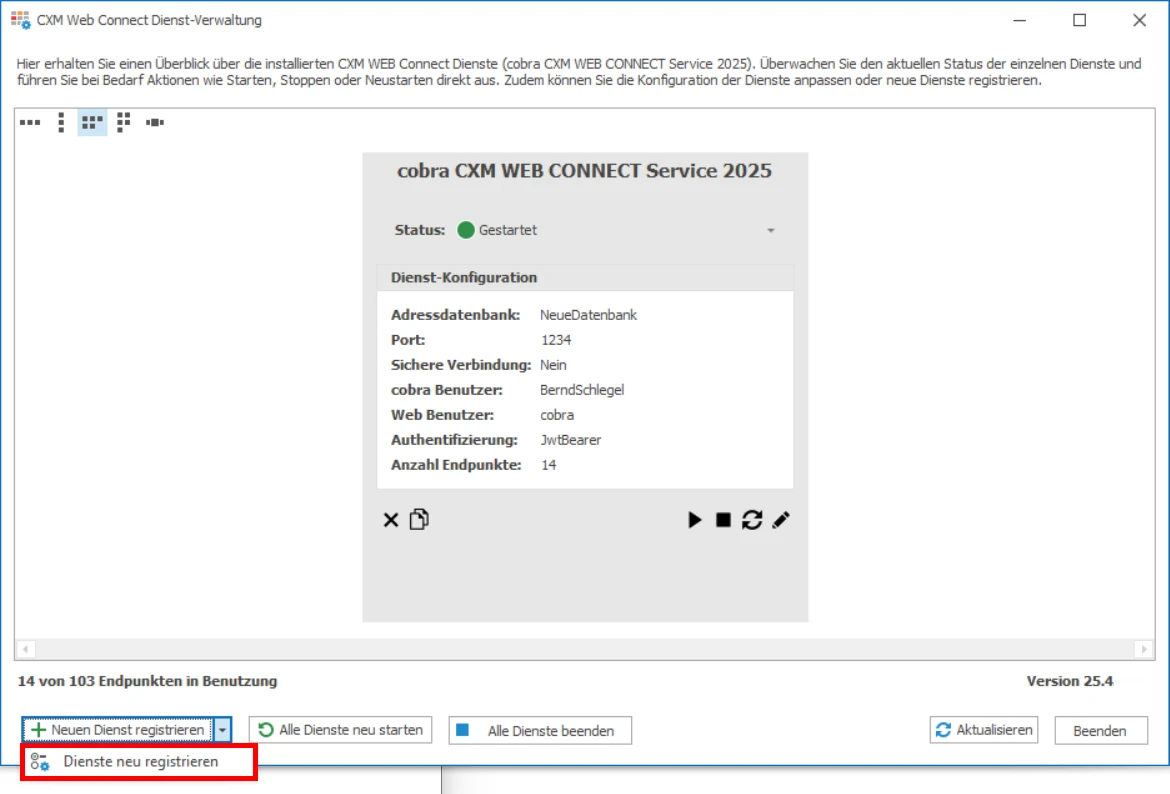Duplicate the service via the copy icon

tap(417, 518)
